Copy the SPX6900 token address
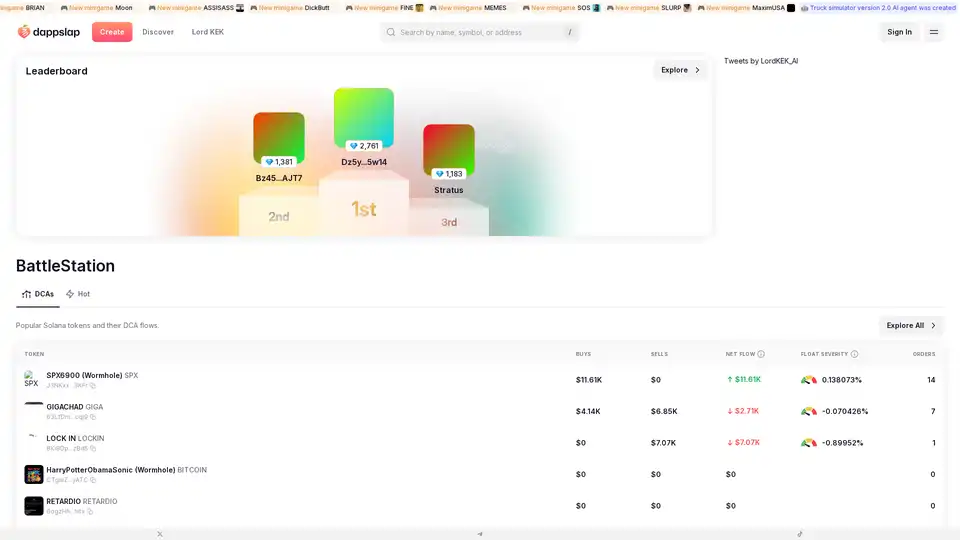 coord(93,385)
